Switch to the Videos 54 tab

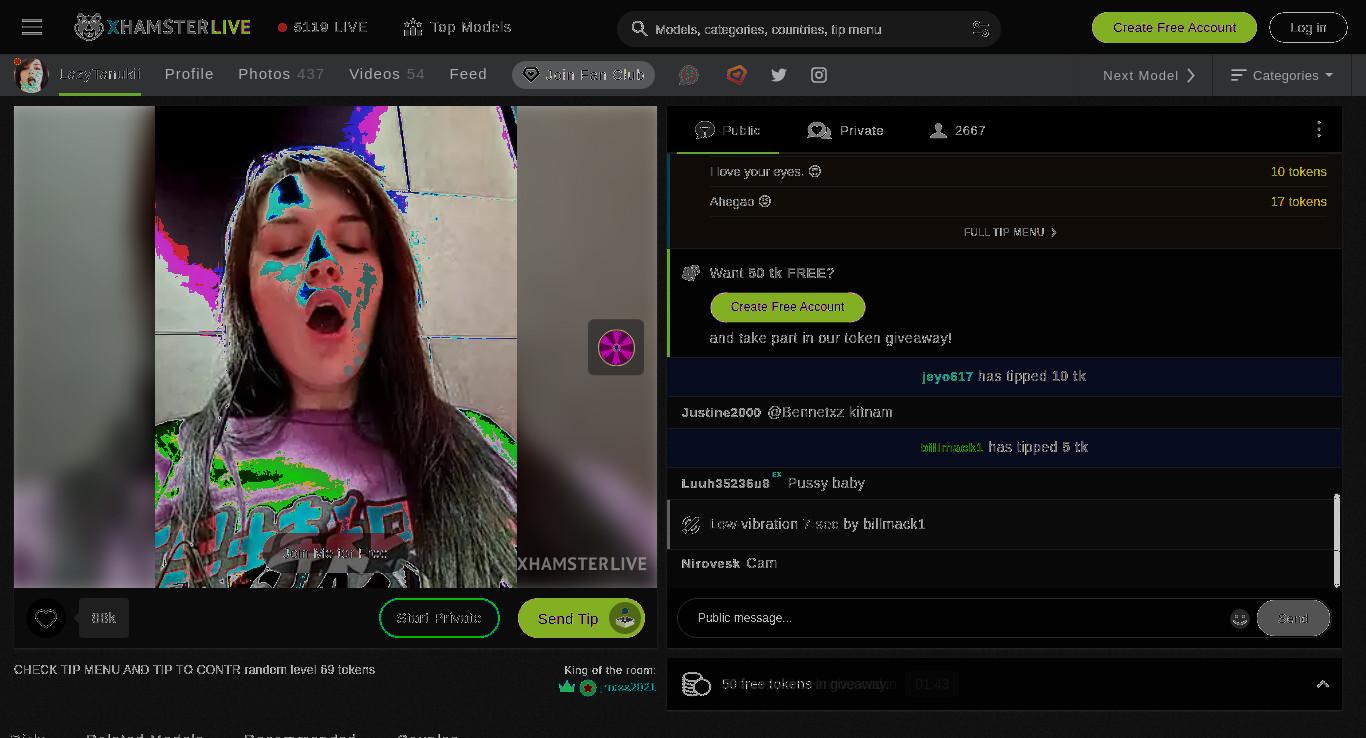[x=387, y=74]
